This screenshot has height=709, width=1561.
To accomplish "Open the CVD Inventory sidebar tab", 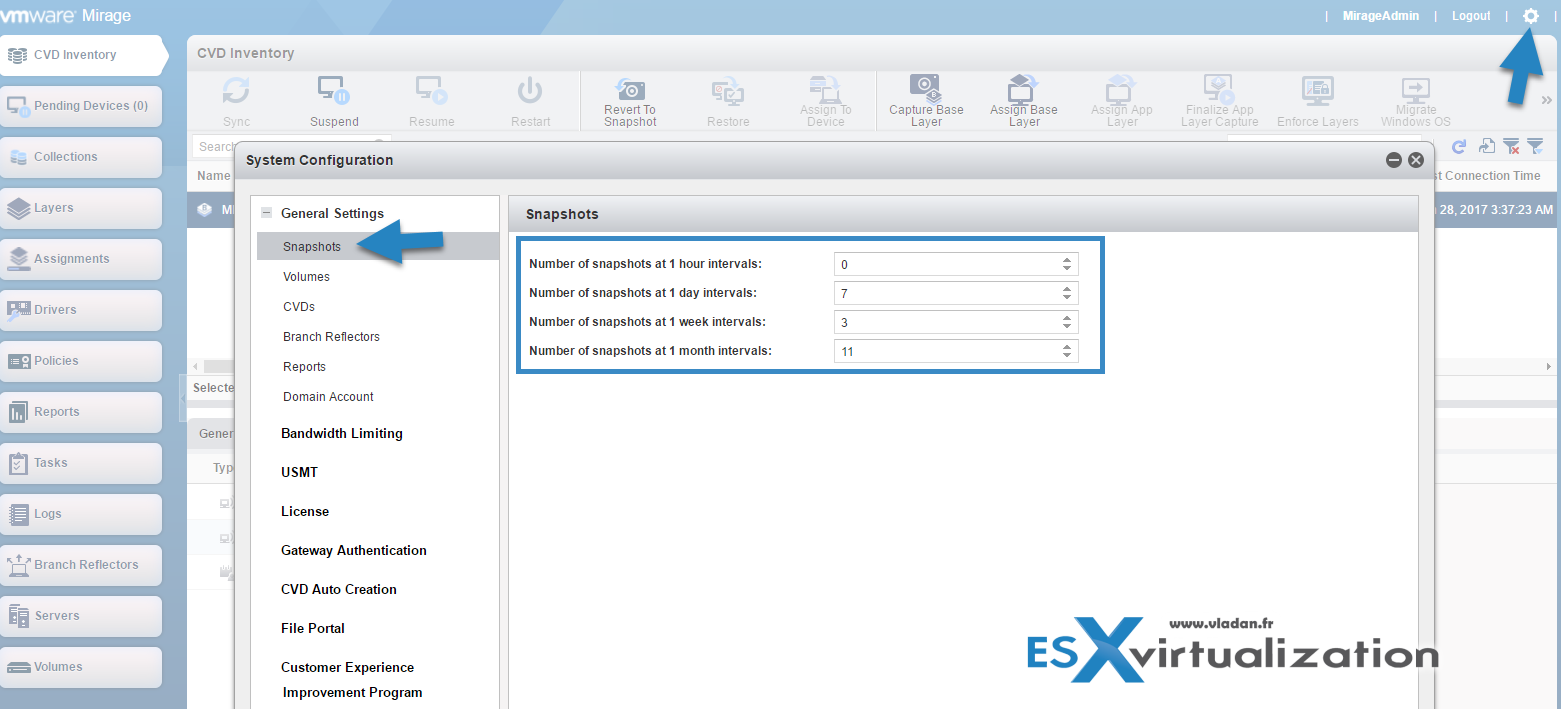I will click(x=82, y=55).
